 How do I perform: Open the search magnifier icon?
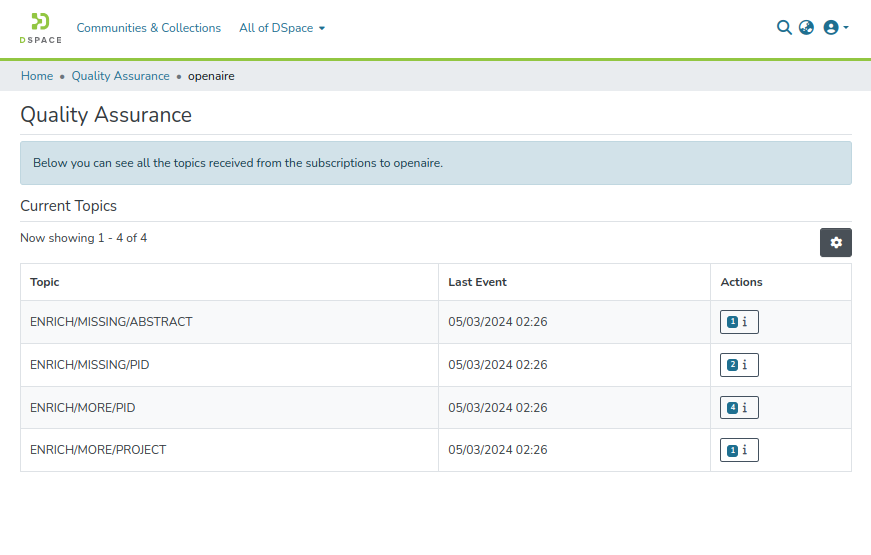[x=784, y=28]
